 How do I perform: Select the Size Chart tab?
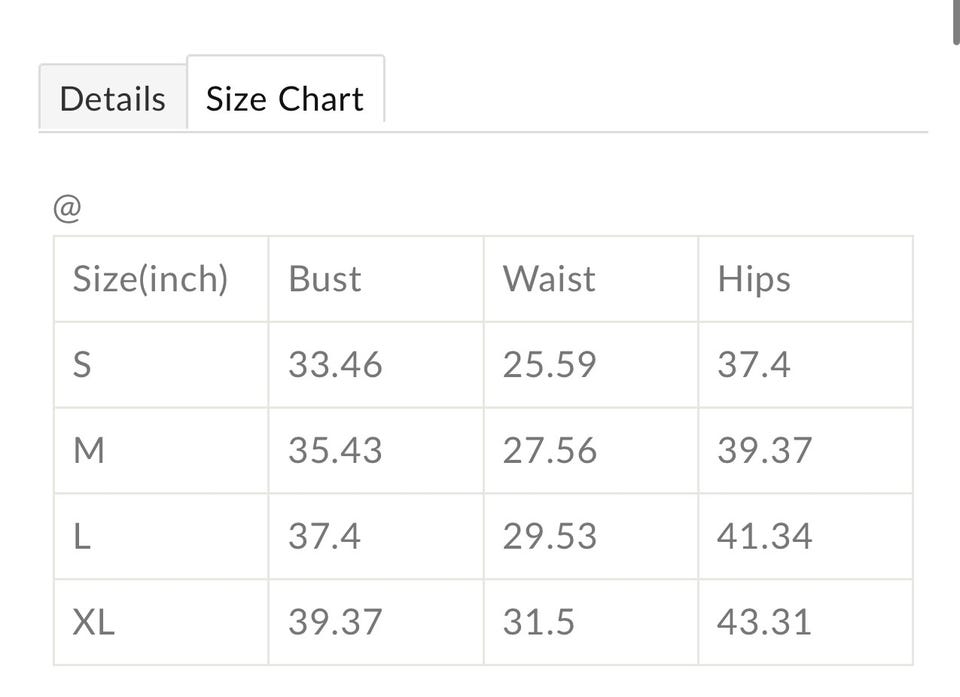tap(285, 99)
